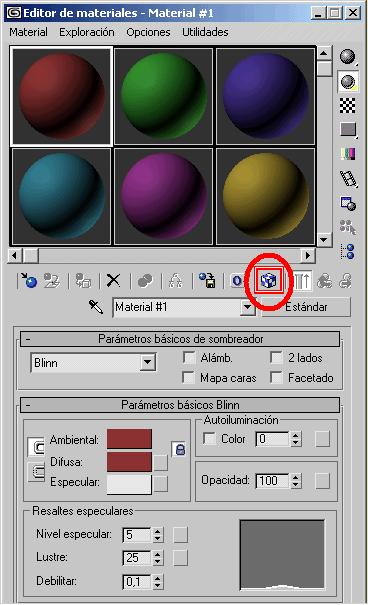Enable the 2 lados checkbox
Screen dimensions: 368x605
point(277,358)
